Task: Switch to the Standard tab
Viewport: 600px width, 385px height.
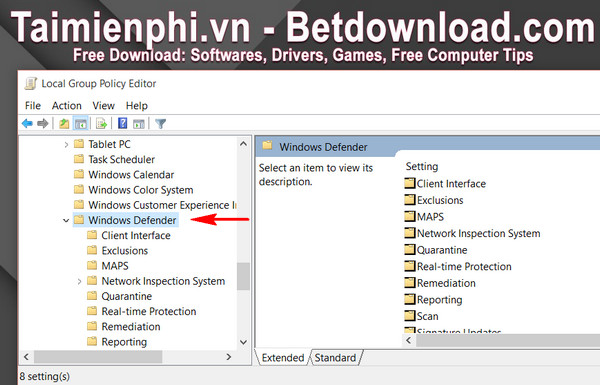Action: (335, 358)
